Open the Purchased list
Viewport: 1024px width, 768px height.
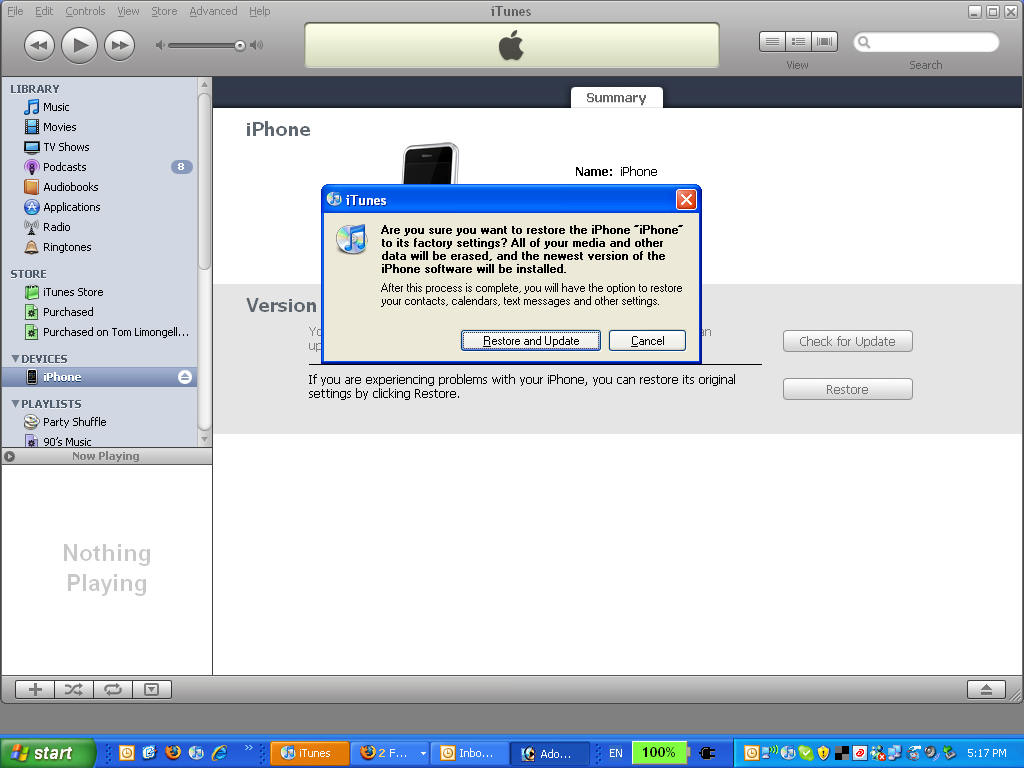pos(68,312)
